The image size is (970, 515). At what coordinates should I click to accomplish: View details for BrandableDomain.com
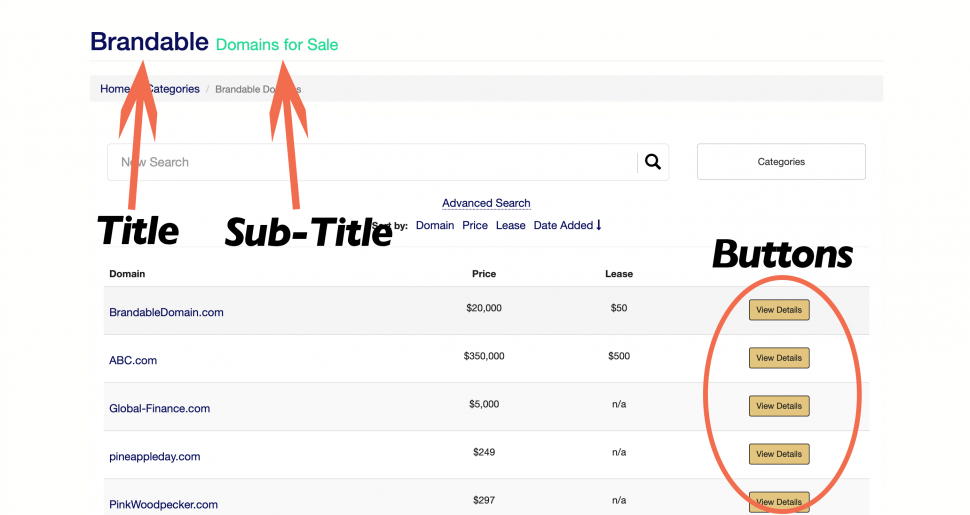click(x=779, y=310)
